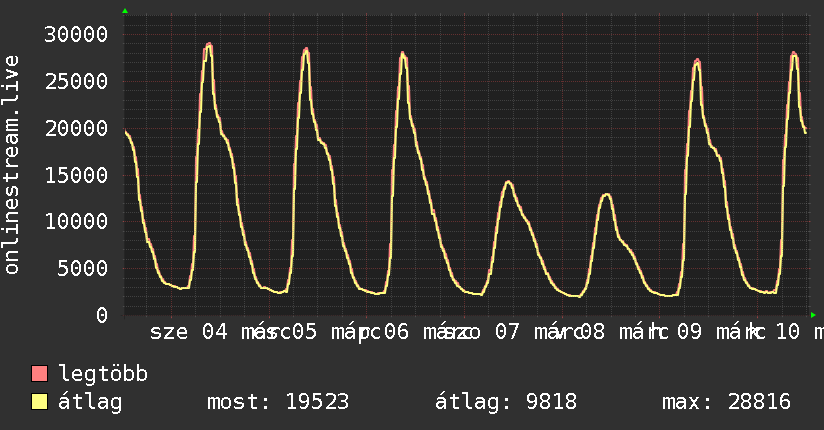This screenshot has height=430, width=824.
Task: Click the 20000 y-axis label
Action: tap(76, 128)
